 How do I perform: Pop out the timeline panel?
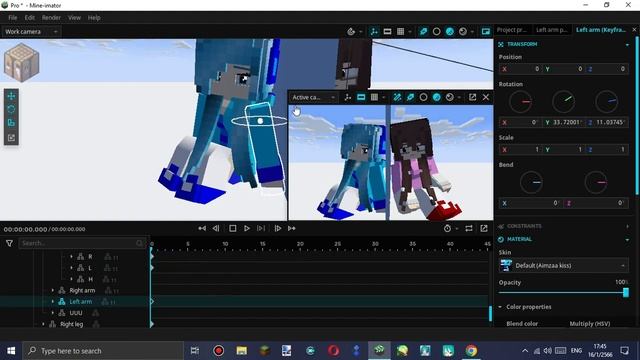484,229
